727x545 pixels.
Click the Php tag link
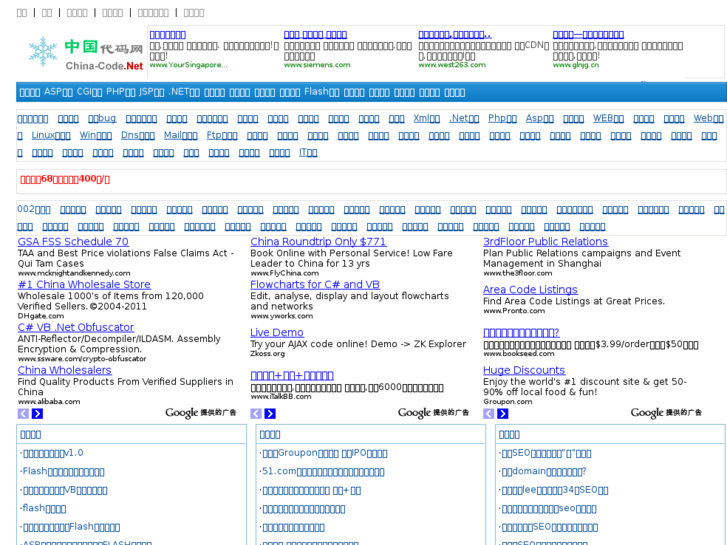[x=502, y=118]
